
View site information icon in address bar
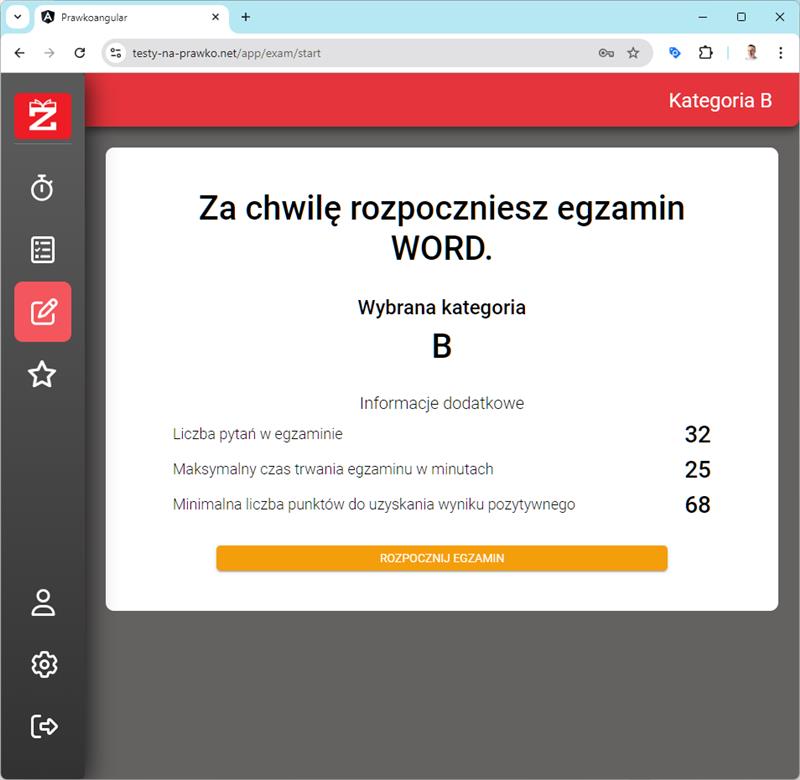pyautogui.click(x=116, y=53)
